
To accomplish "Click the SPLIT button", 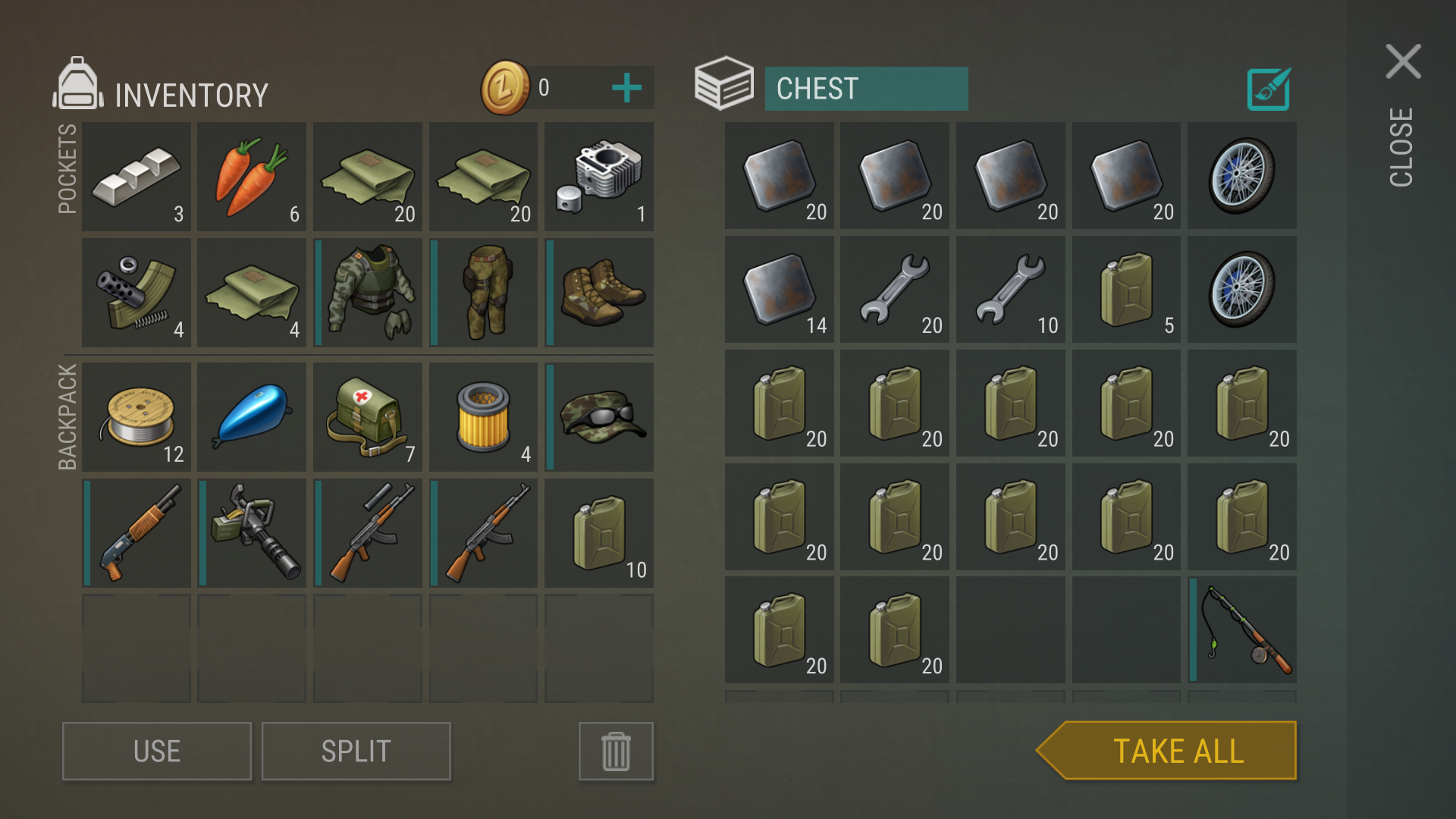I will pyautogui.click(x=356, y=752).
